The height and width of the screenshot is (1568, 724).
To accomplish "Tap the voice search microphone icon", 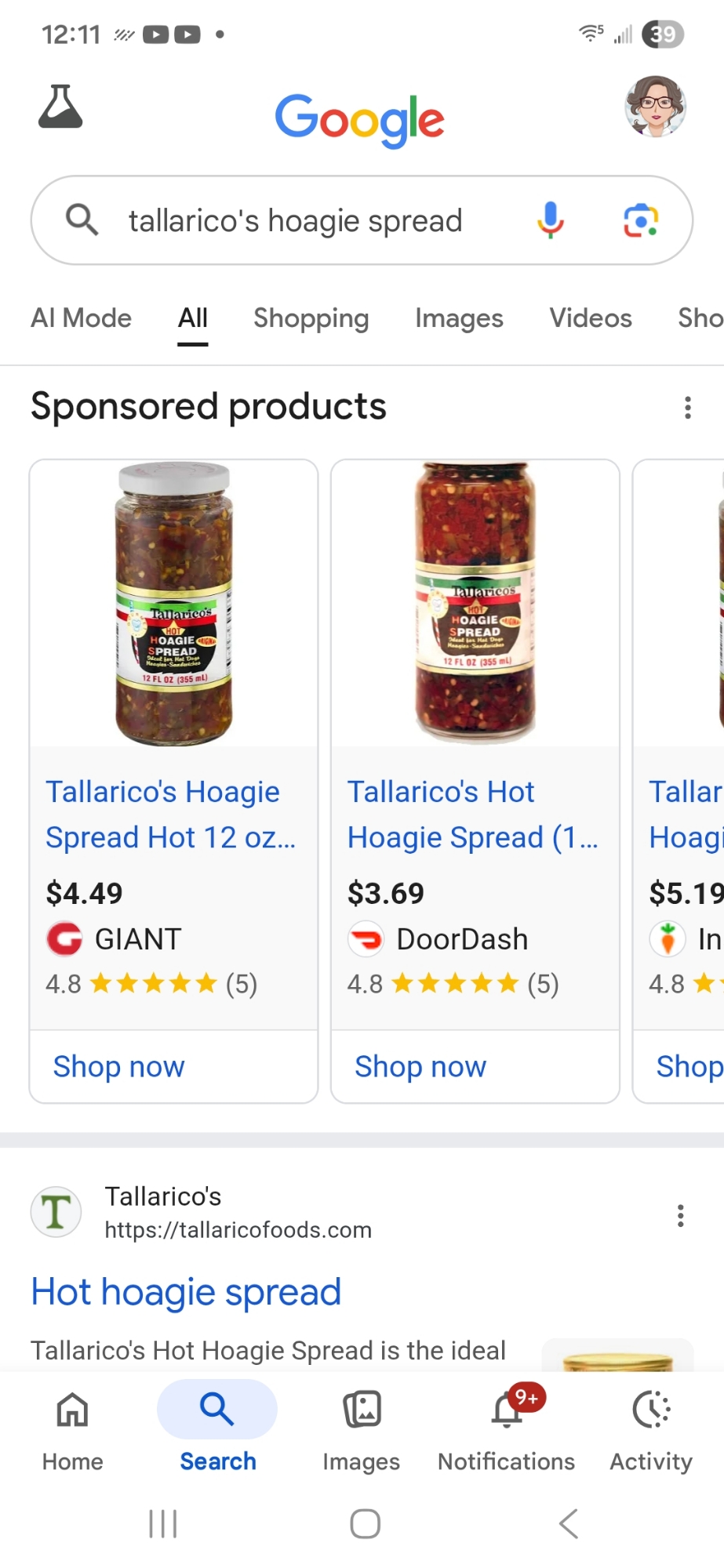I will tap(550, 220).
